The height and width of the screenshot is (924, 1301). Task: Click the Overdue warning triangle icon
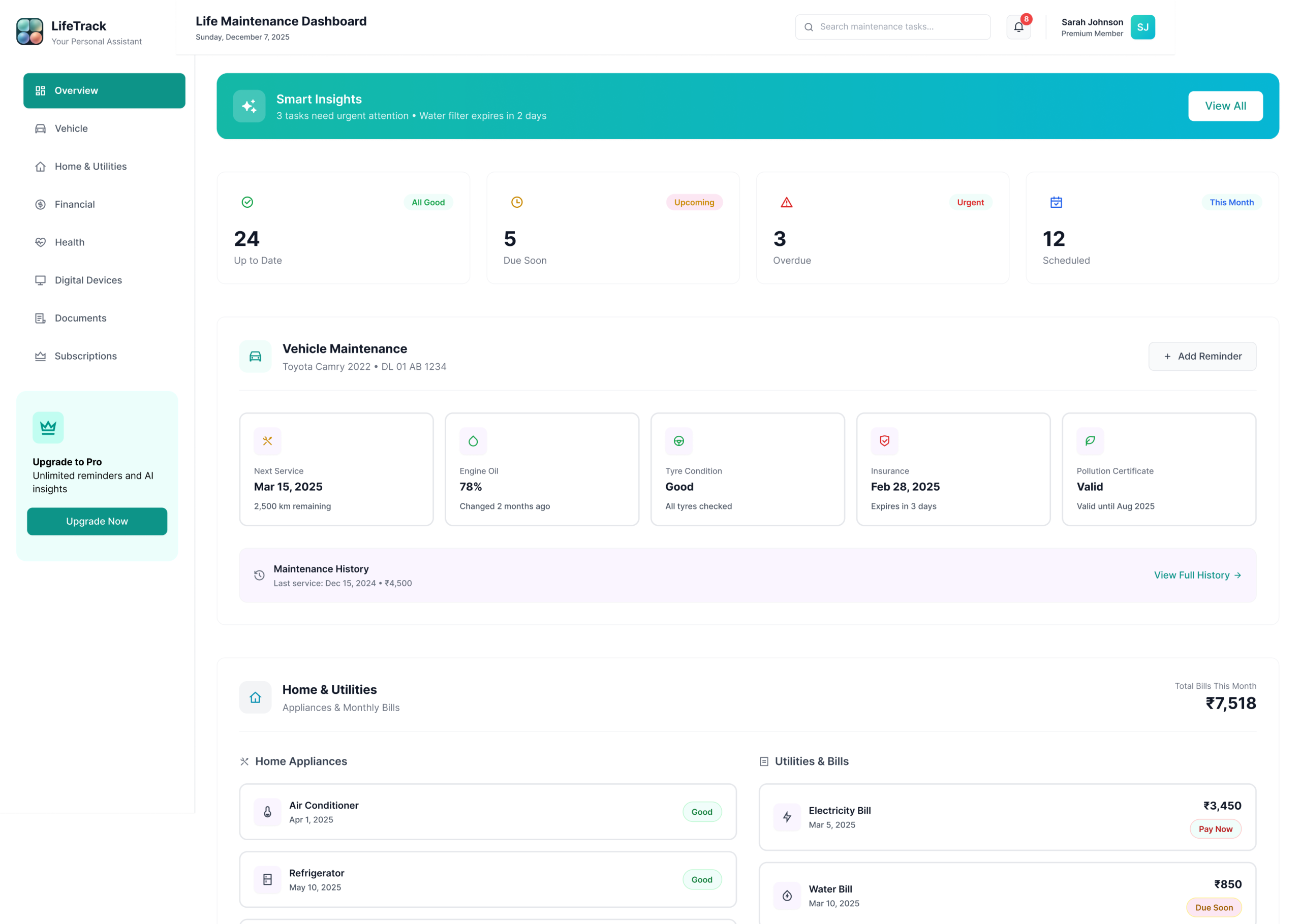786,203
